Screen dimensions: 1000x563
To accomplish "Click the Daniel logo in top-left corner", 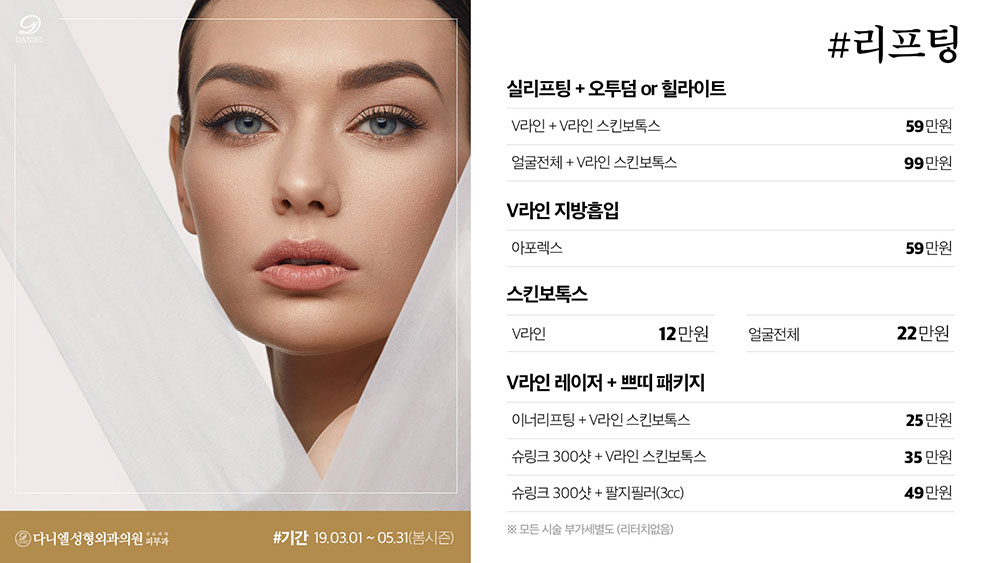I will click(x=29, y=29).
